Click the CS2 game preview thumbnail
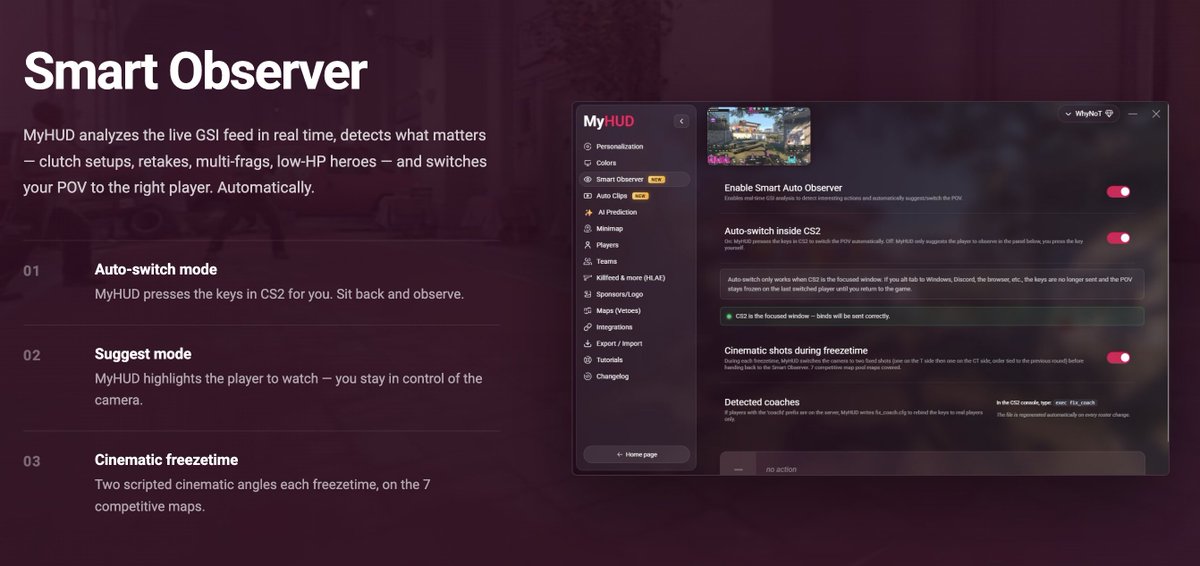 (x=759, y=136)
